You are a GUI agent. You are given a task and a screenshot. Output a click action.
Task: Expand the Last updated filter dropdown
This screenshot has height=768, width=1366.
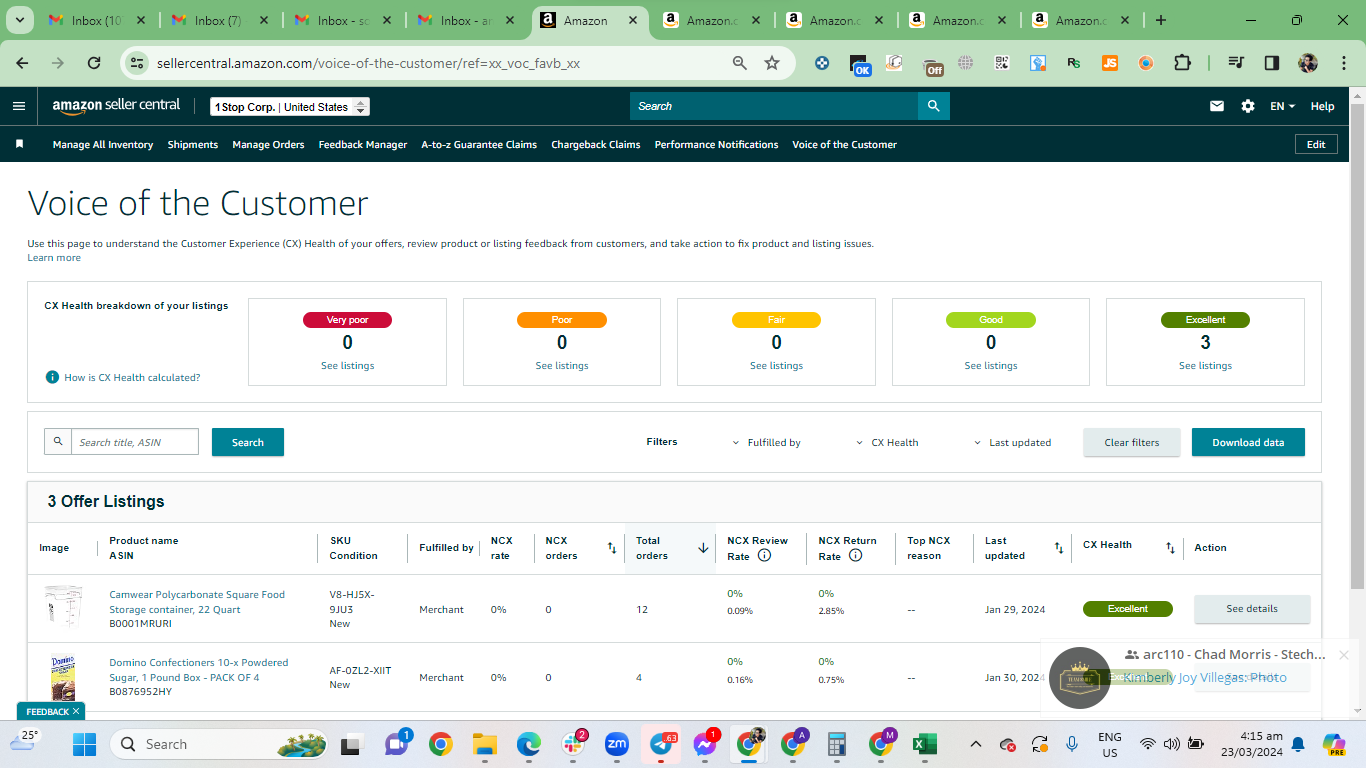point(1012,442)
